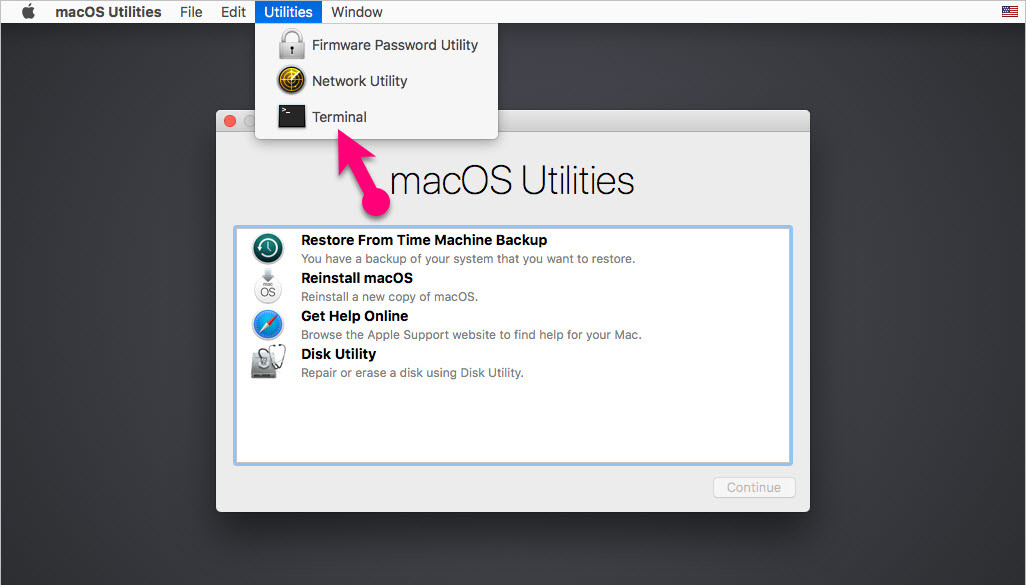Choose Firmware Password Utility from menu
Viewport: 1026px width, 585px height.
click(376, 44)
